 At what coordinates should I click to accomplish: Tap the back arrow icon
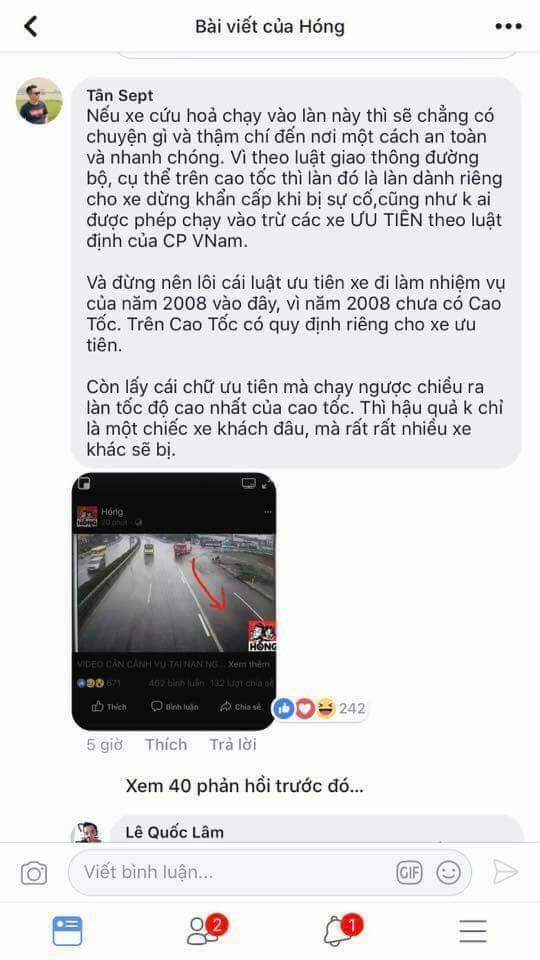[x=31, y=26]
